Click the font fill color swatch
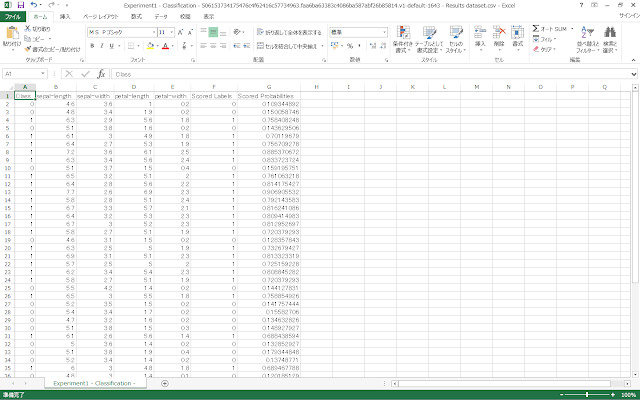Image resolution: width=640 pixels, height=400 pixels. pos(147,47)
